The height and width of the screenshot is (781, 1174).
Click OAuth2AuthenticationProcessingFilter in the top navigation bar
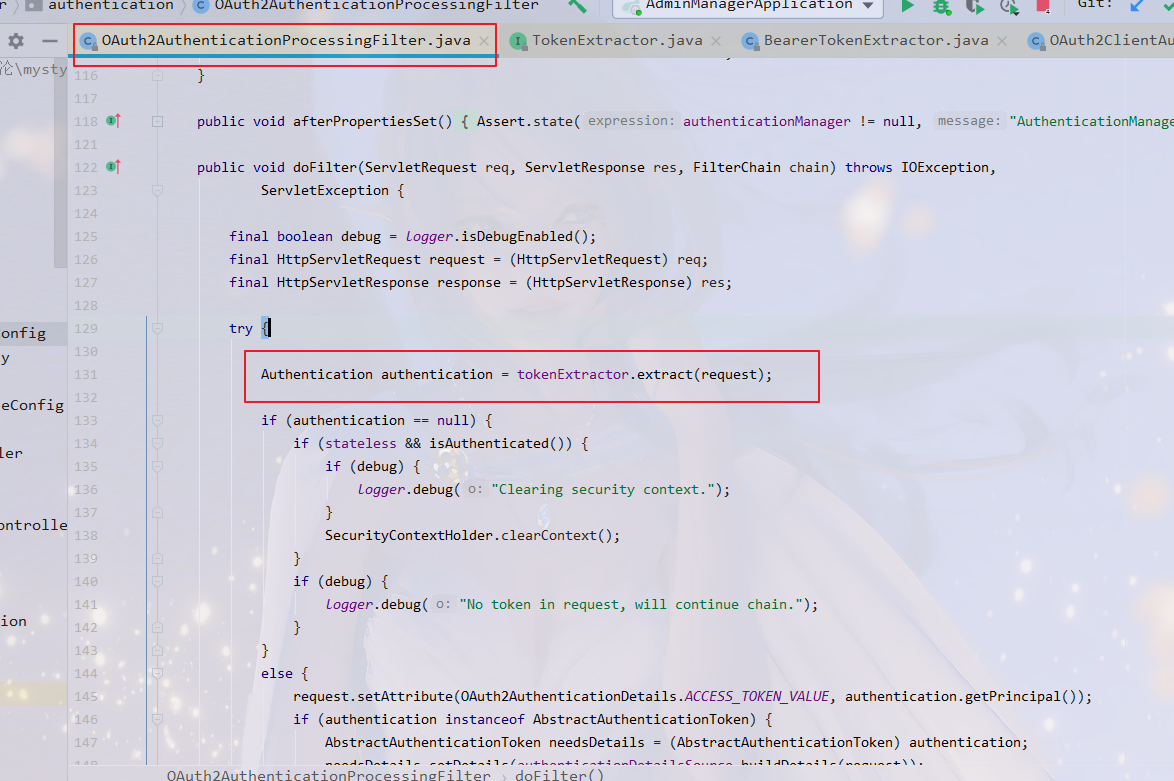pos(376,6)
